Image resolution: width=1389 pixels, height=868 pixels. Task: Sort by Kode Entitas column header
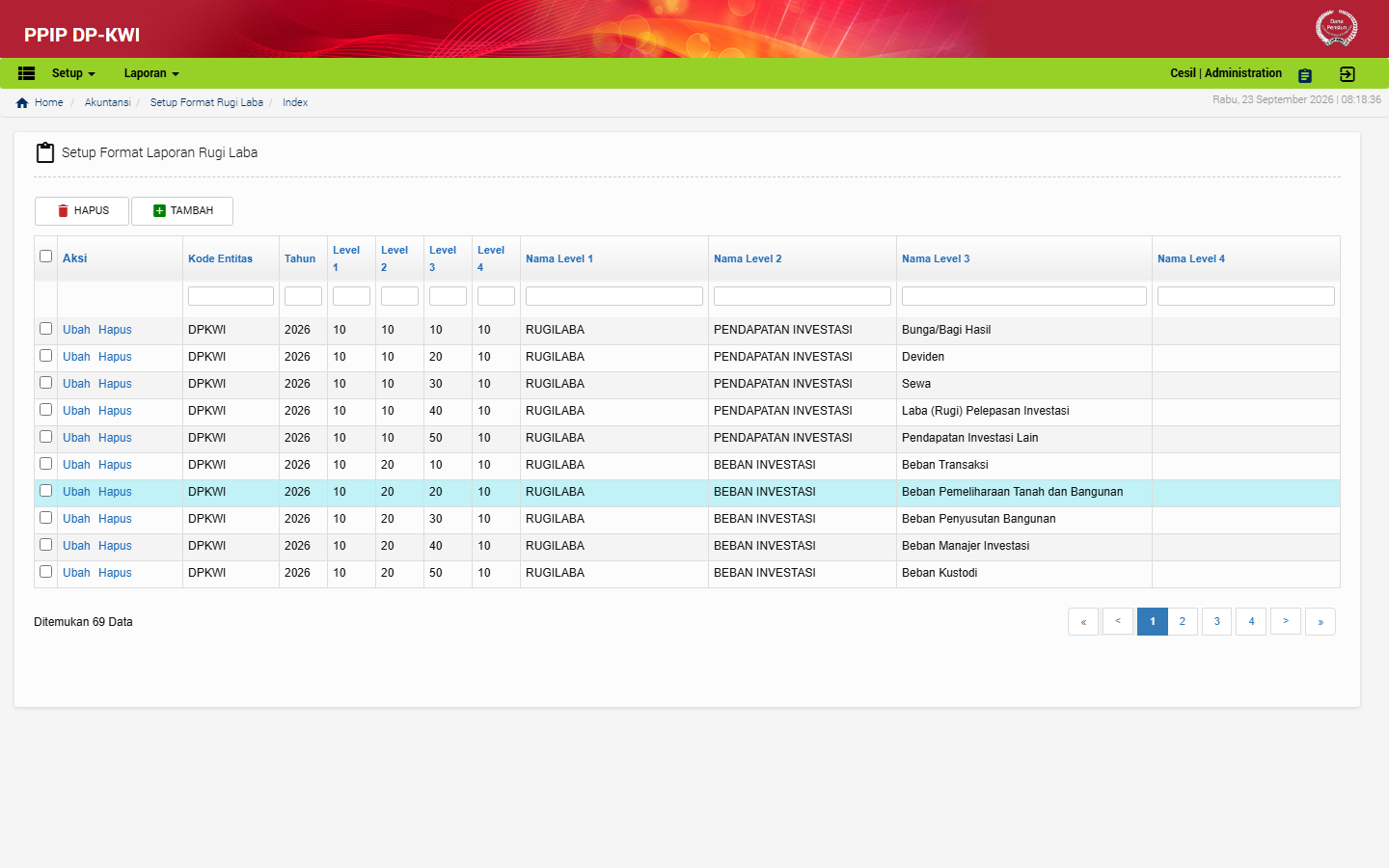pos(220,258)
